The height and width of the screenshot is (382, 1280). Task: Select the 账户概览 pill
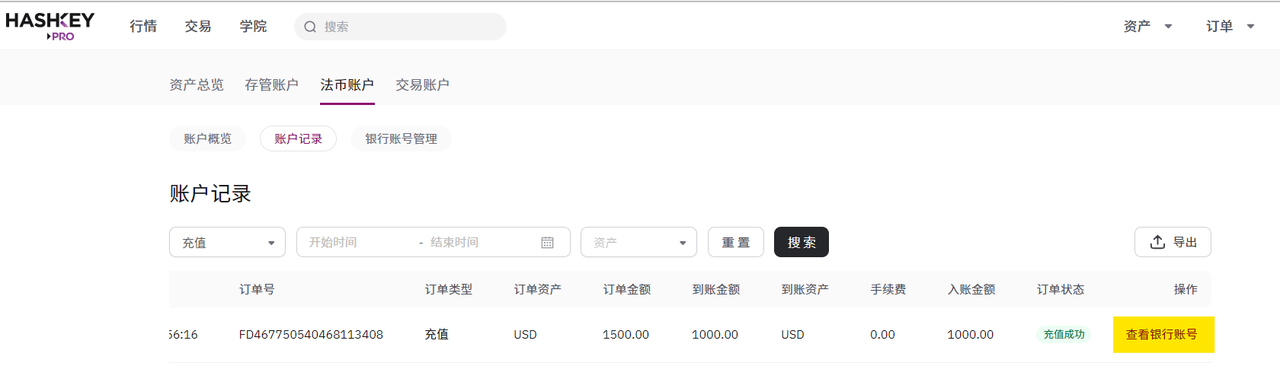point(208,139)
